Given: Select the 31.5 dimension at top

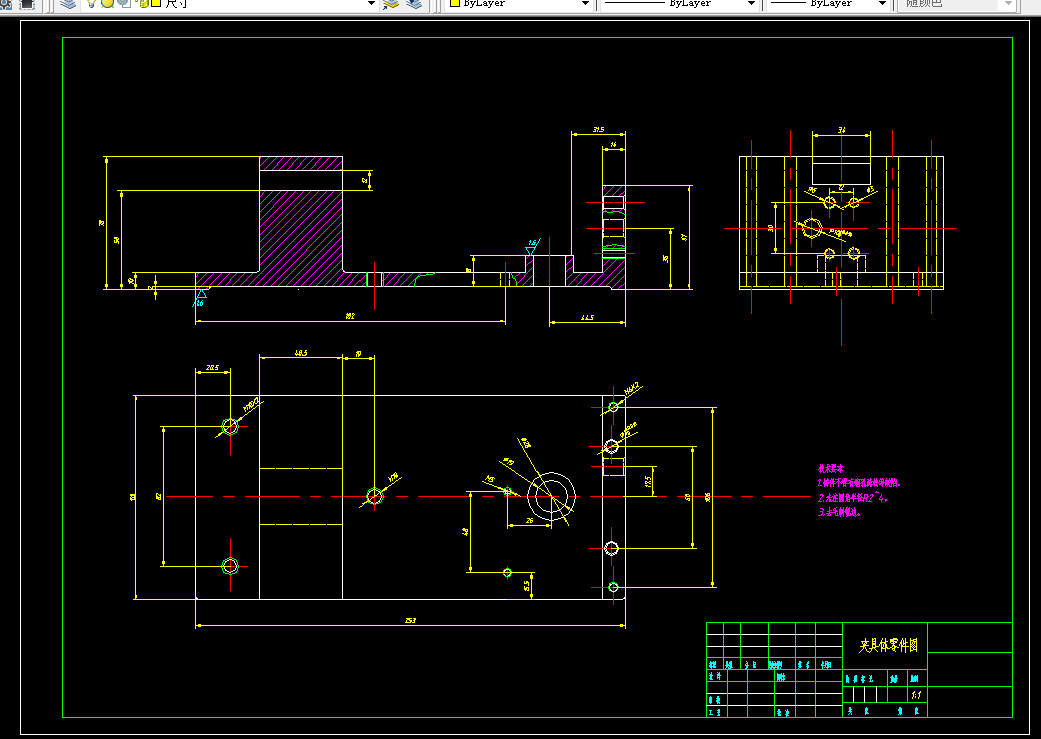Looking at the screenshot, I should point(598,129).
